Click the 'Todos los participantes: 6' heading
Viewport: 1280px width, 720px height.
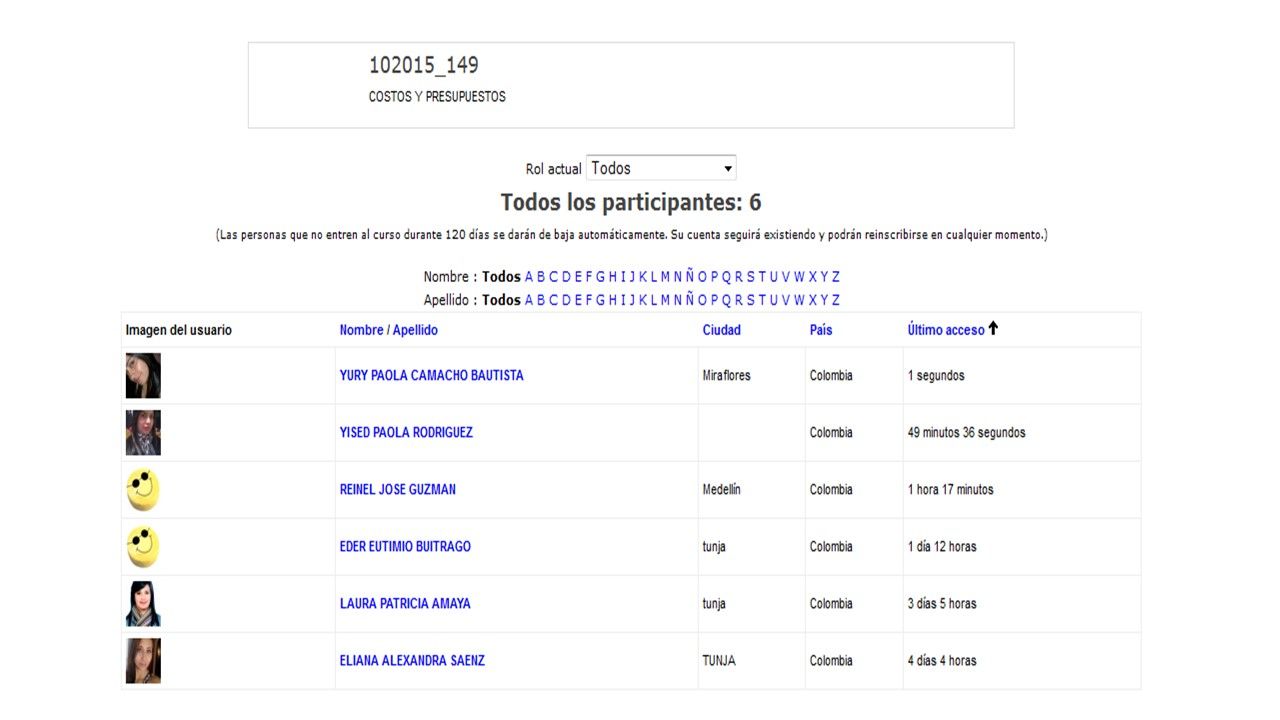[631, 202]
